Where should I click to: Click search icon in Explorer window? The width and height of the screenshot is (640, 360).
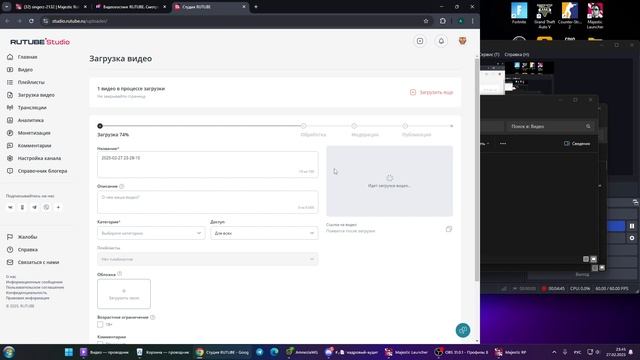pos(588,127)
